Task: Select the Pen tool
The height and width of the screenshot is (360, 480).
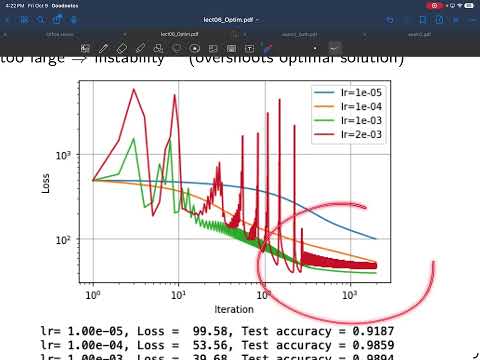Action: (103, 49)
